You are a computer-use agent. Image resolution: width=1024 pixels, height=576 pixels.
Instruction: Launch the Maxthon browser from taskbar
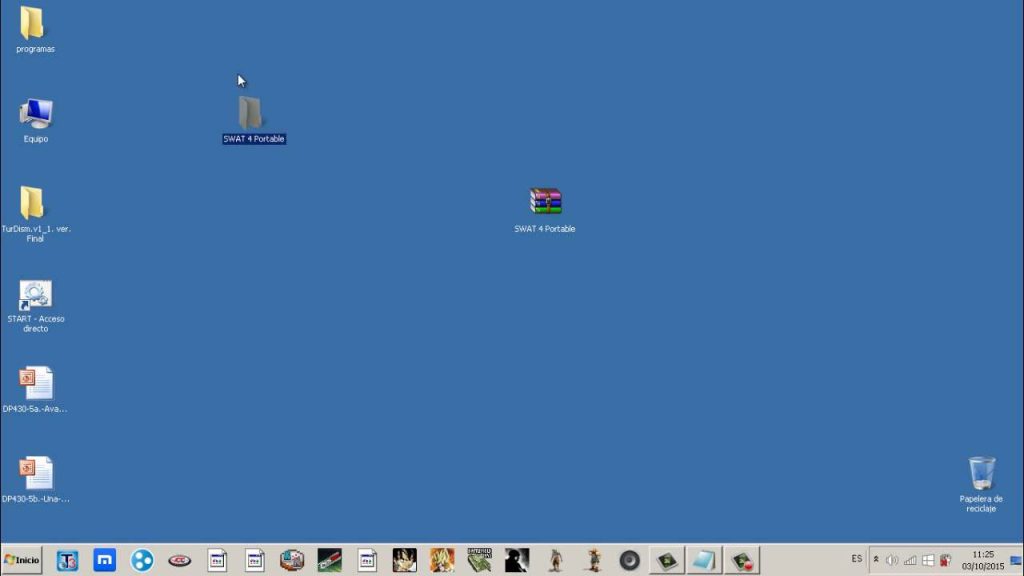[105, 560]
